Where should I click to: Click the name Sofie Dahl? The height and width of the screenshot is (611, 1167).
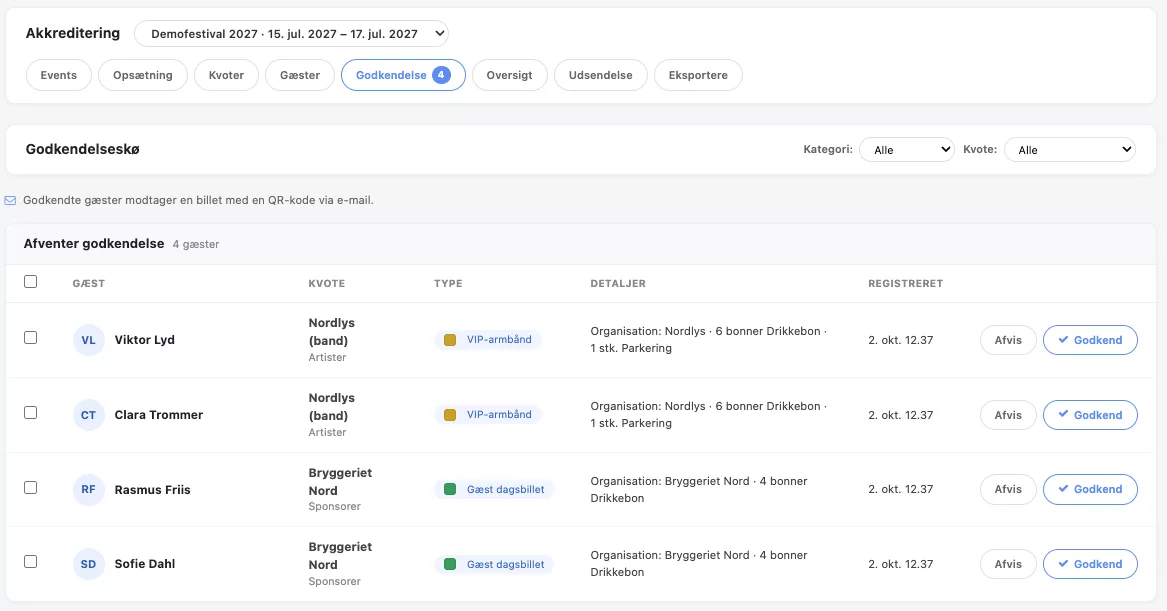point(145,564)
